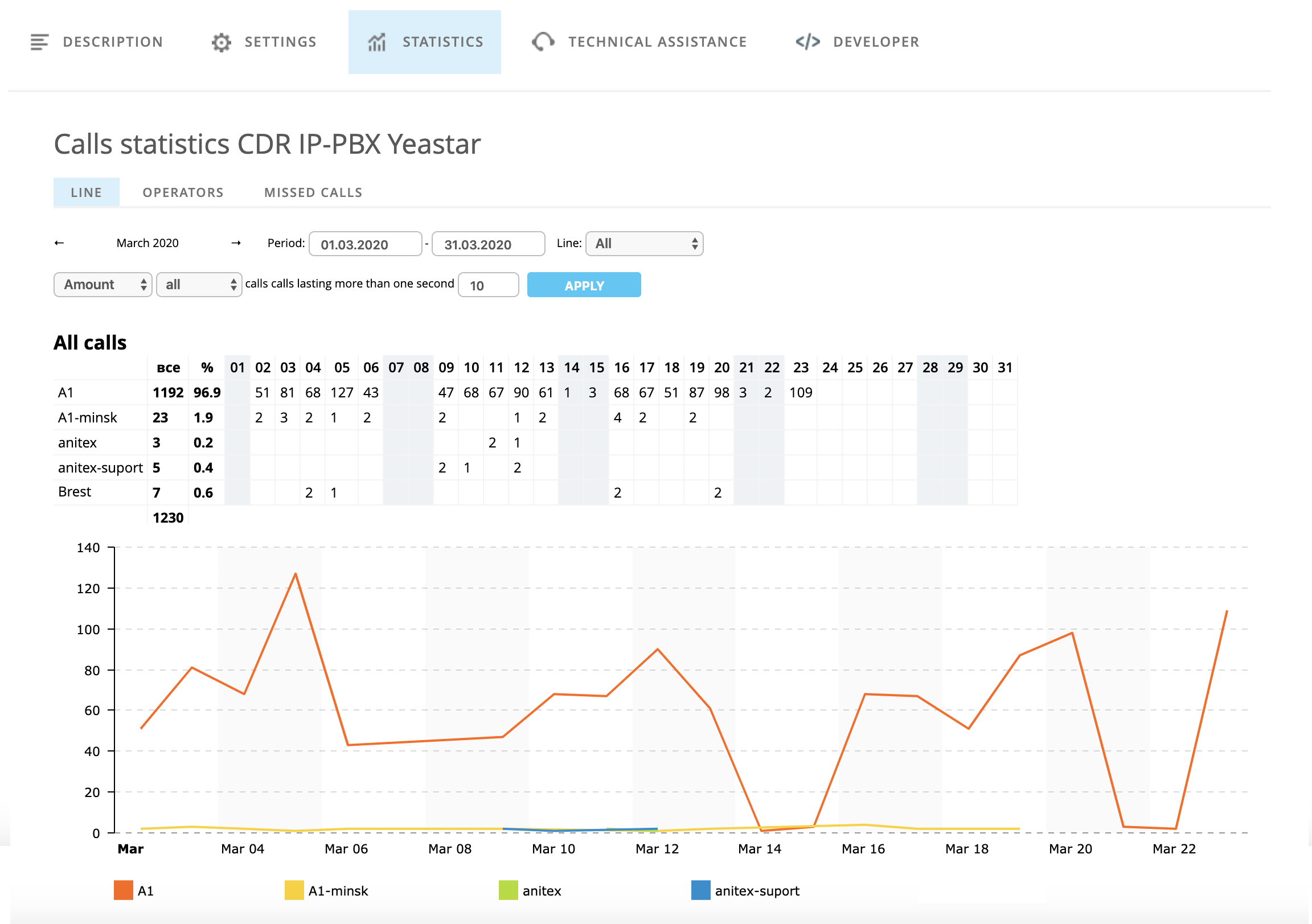Go to previous month with left arrow

pos(59,243)
